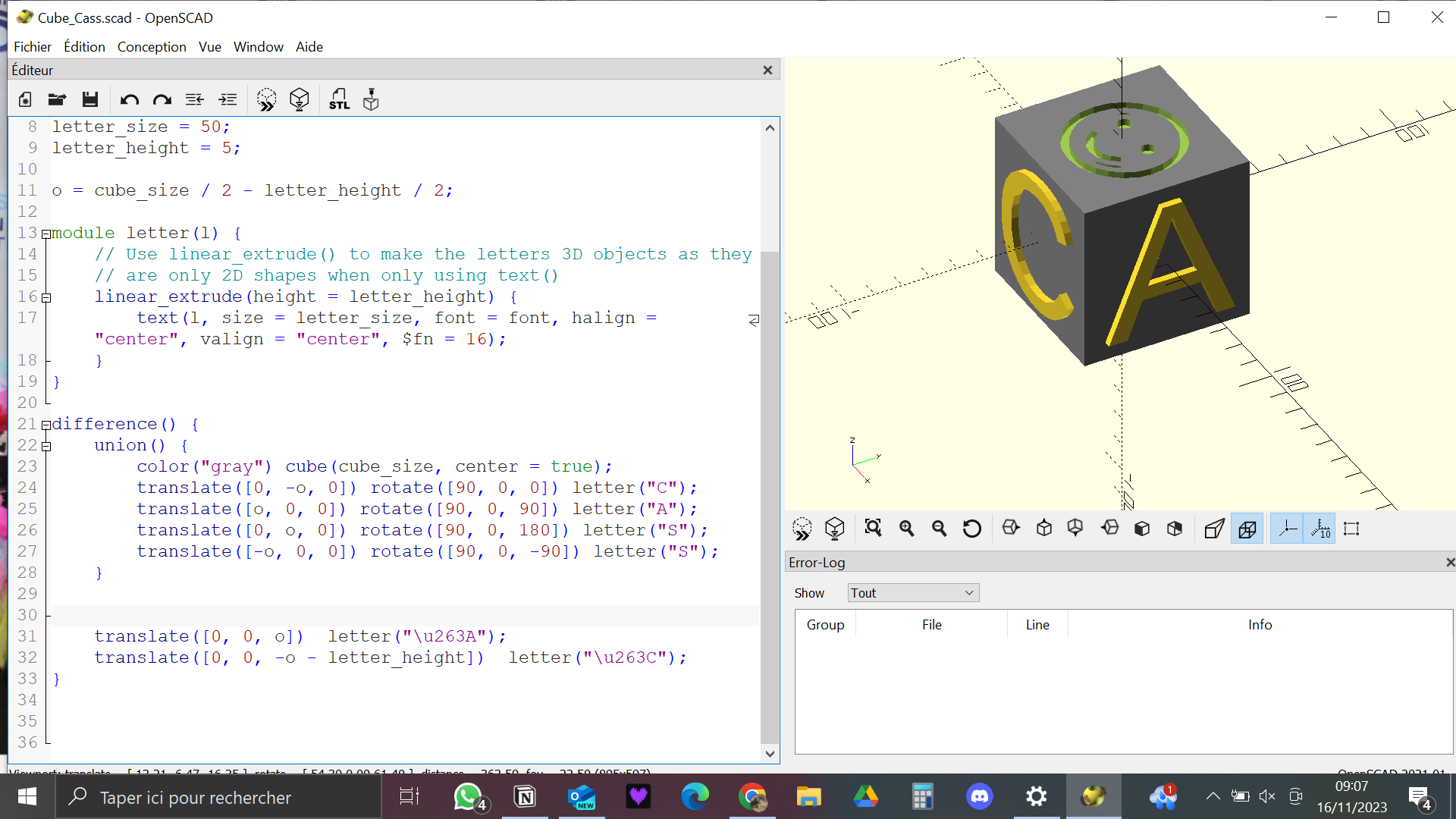This screenshot has height=819, width=1456.
Task: Unindent the selected code
Action: click(x=195, y=99)
